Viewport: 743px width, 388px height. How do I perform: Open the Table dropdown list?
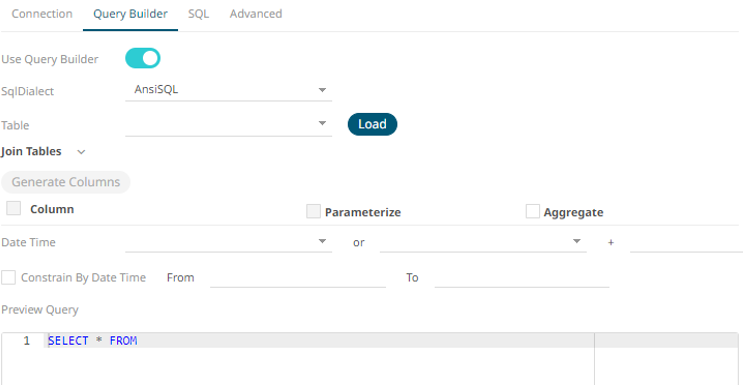[x=228, y=125]
